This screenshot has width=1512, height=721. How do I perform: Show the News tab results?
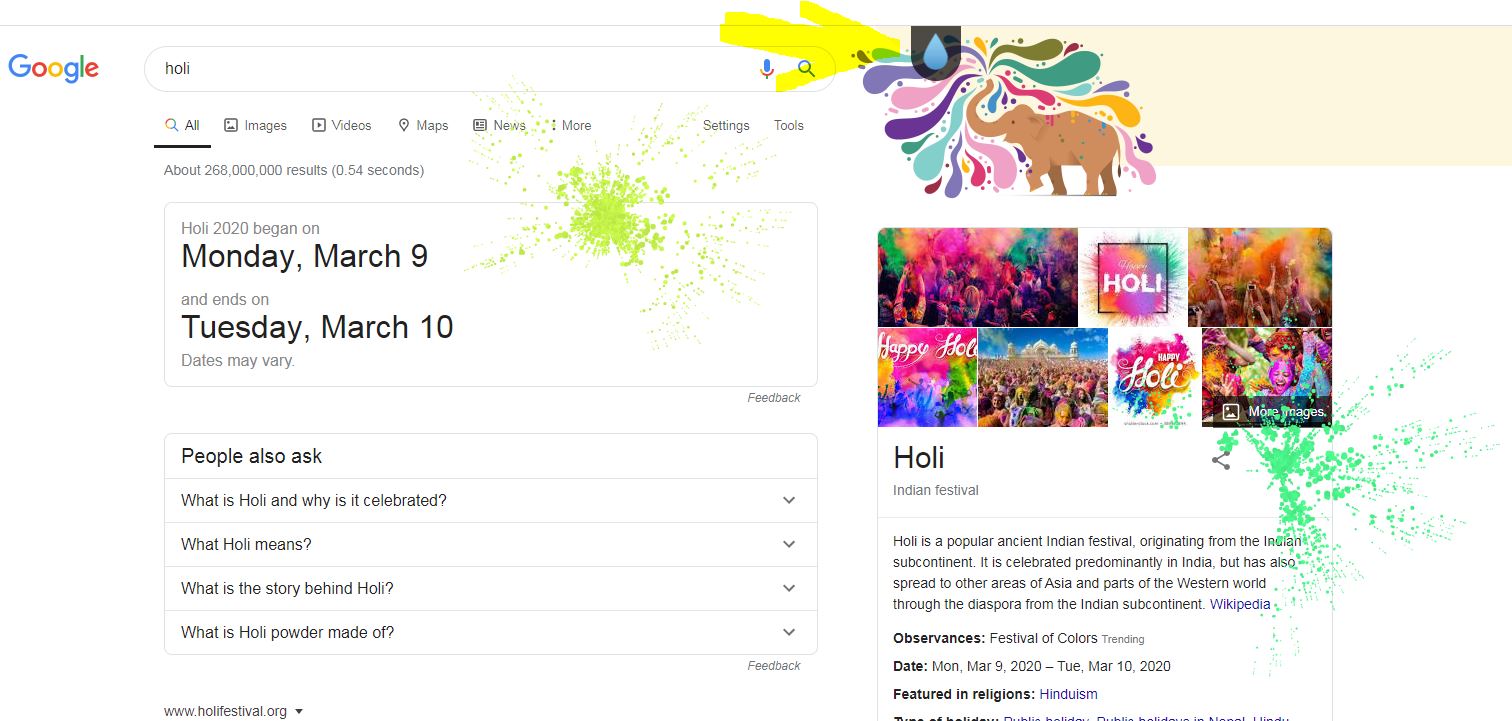[x=499, y=125]
